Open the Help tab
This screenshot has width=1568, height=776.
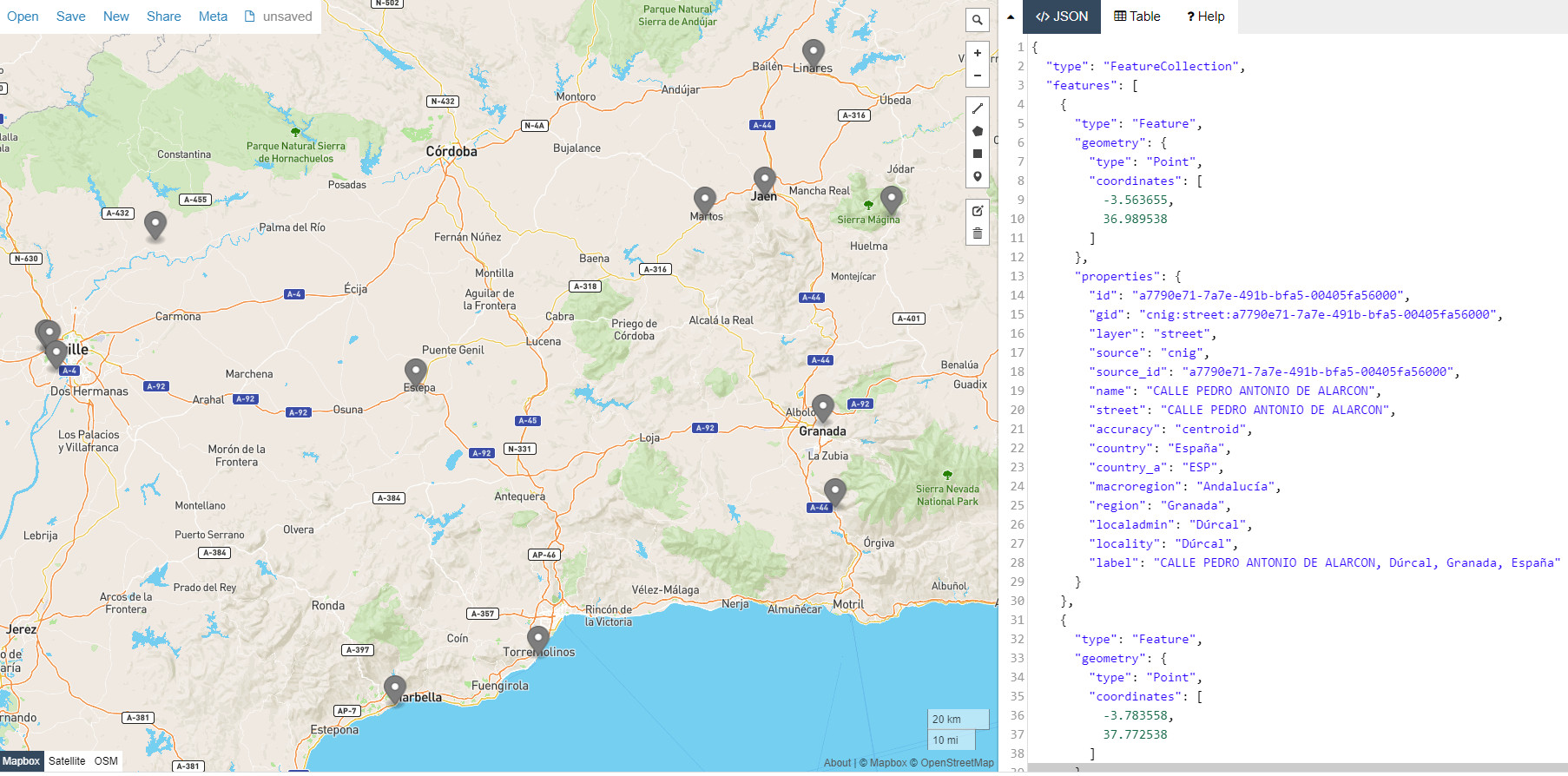(x=1205, y=16)
